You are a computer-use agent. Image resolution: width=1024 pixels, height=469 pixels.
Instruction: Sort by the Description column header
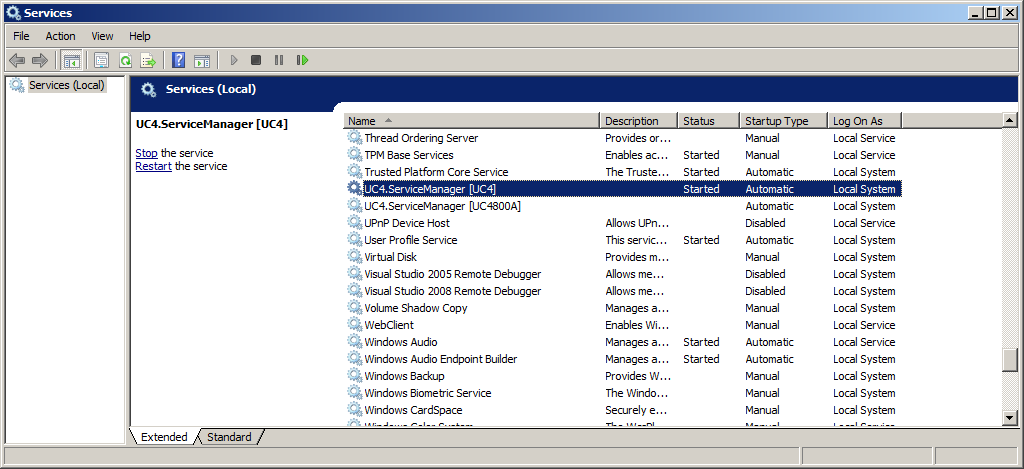[639, 121]
